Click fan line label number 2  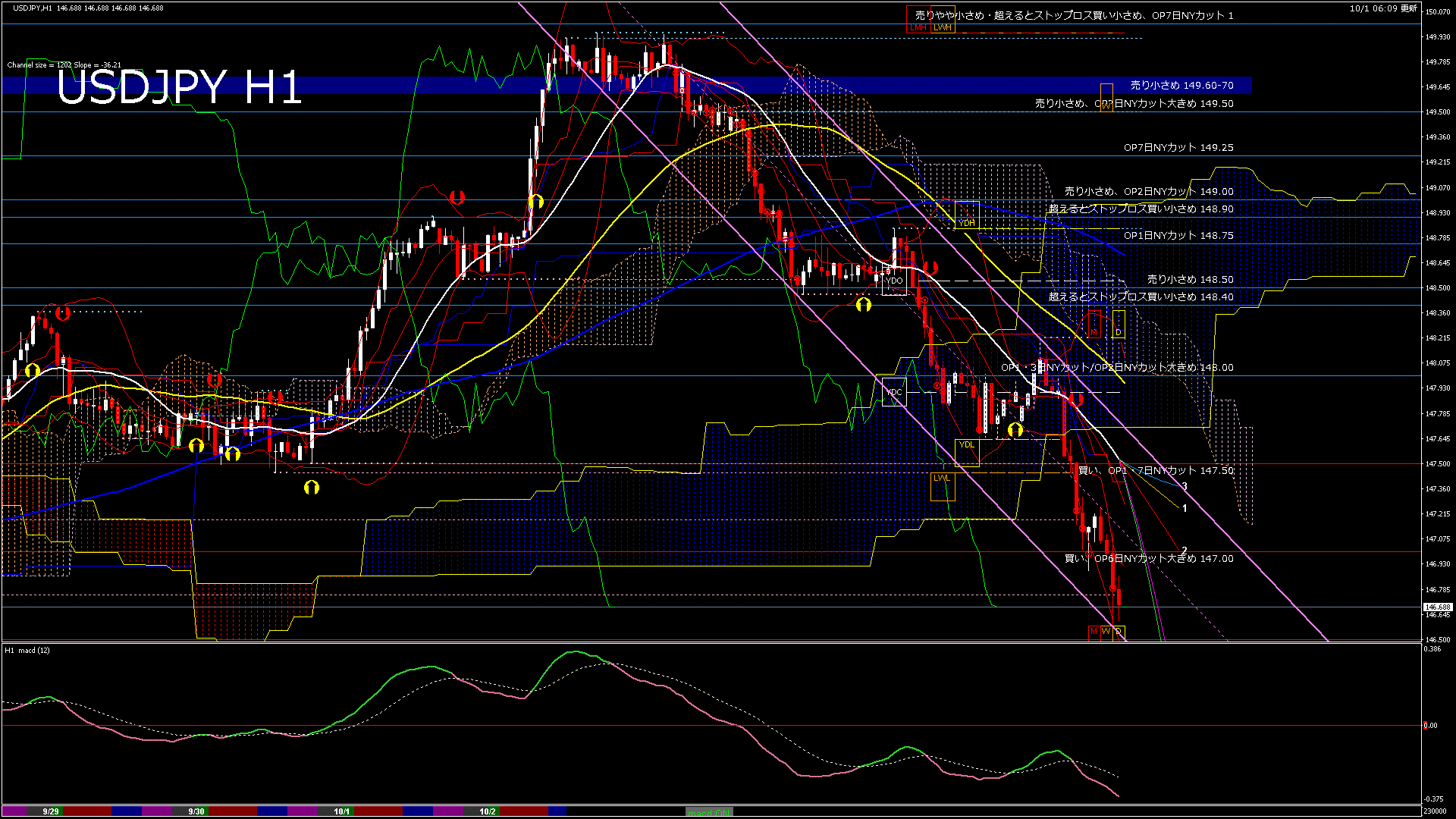(1185, 551)
